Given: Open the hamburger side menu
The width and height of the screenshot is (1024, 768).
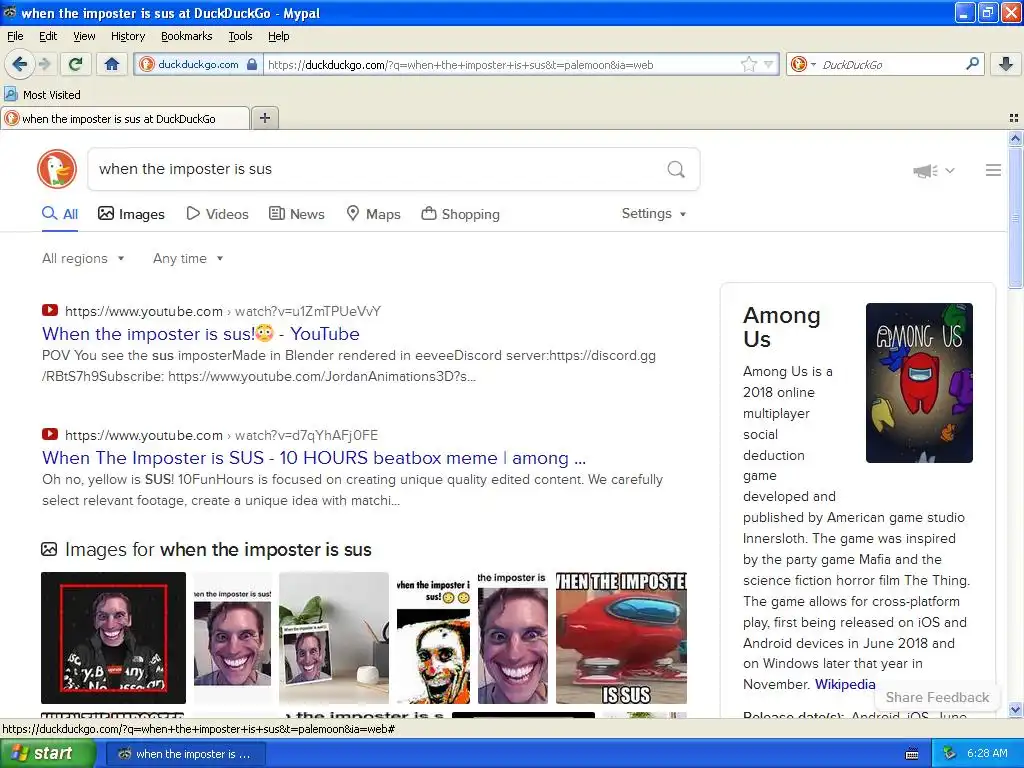Looking at the screenshot, I should coord(993,170).
